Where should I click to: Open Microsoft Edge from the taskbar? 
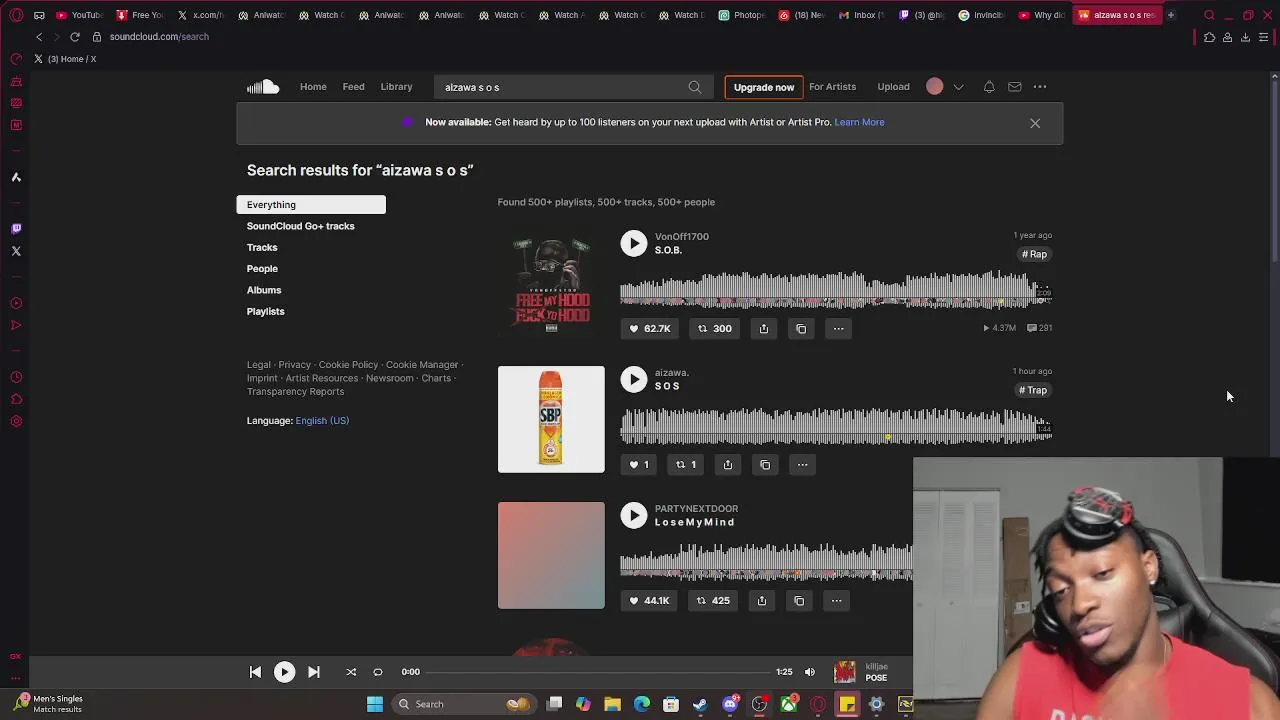coord(642,704)
